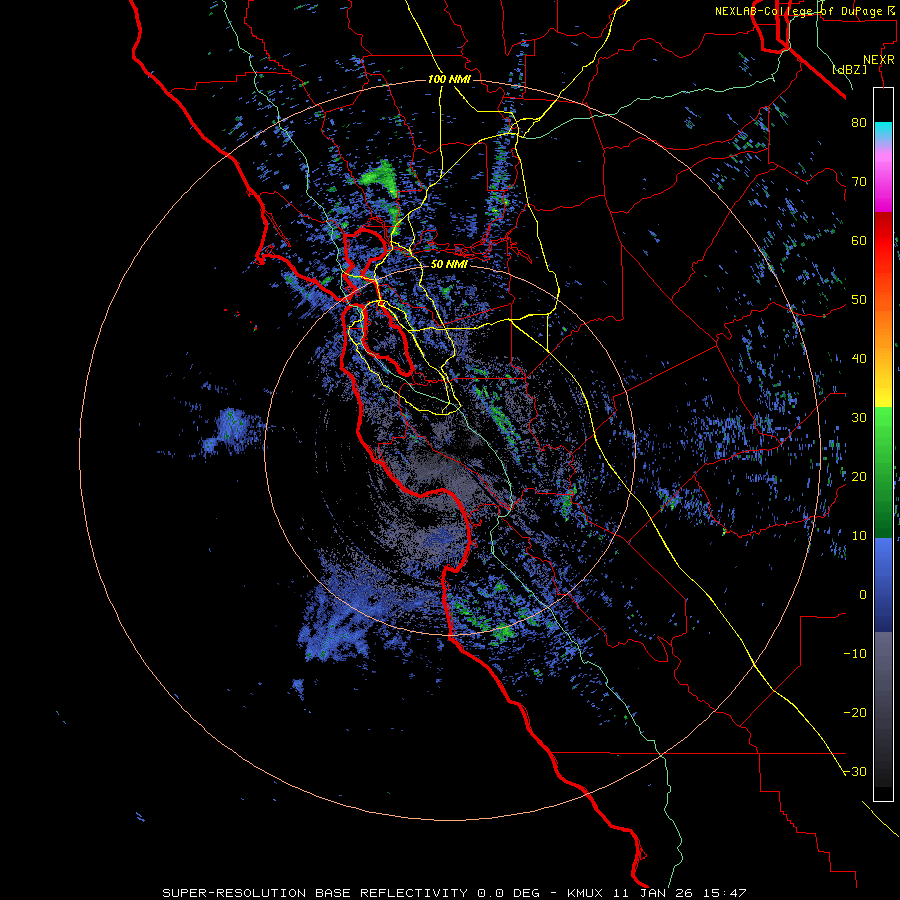Click the 60 value on the dBZ scale
The image size is (900, 900).
pos(859,240)
